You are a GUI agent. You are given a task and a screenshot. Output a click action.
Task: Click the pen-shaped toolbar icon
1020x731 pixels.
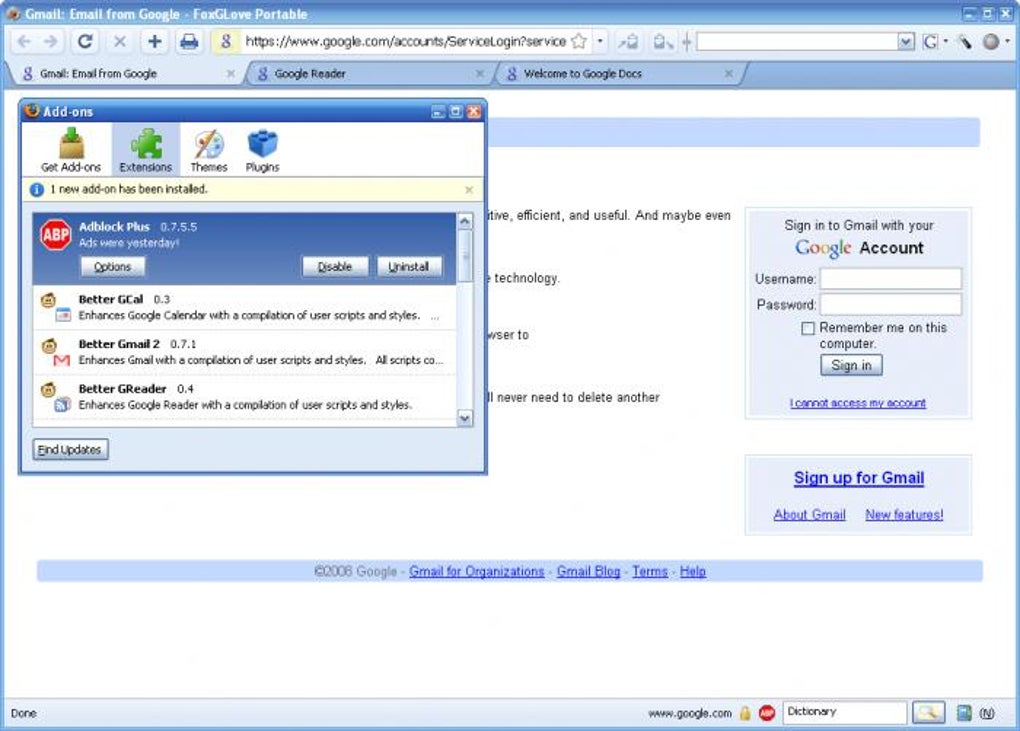click(965, 42)
